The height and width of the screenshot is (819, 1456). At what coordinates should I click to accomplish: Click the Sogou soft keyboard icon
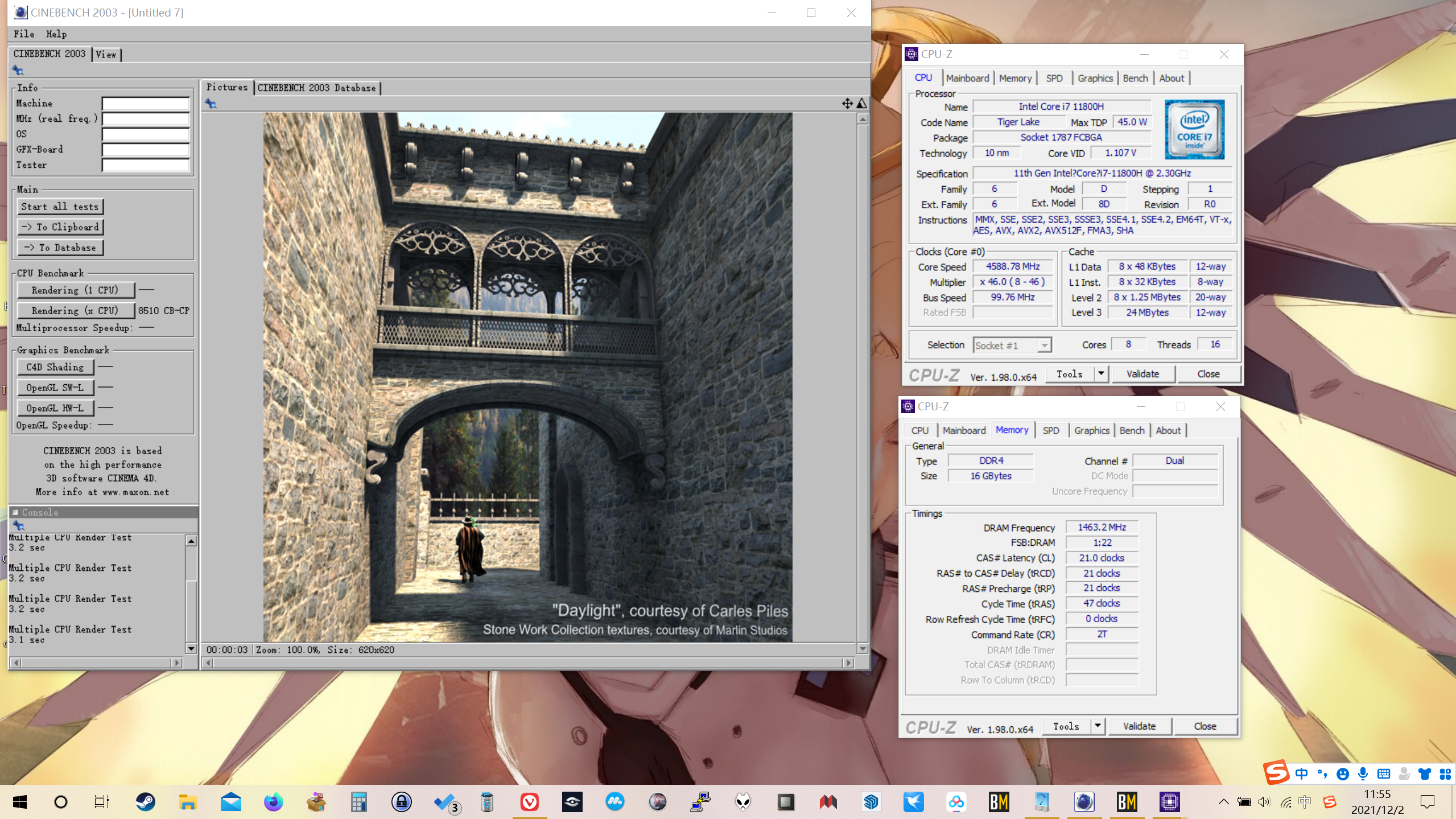tap(1384, 774)
